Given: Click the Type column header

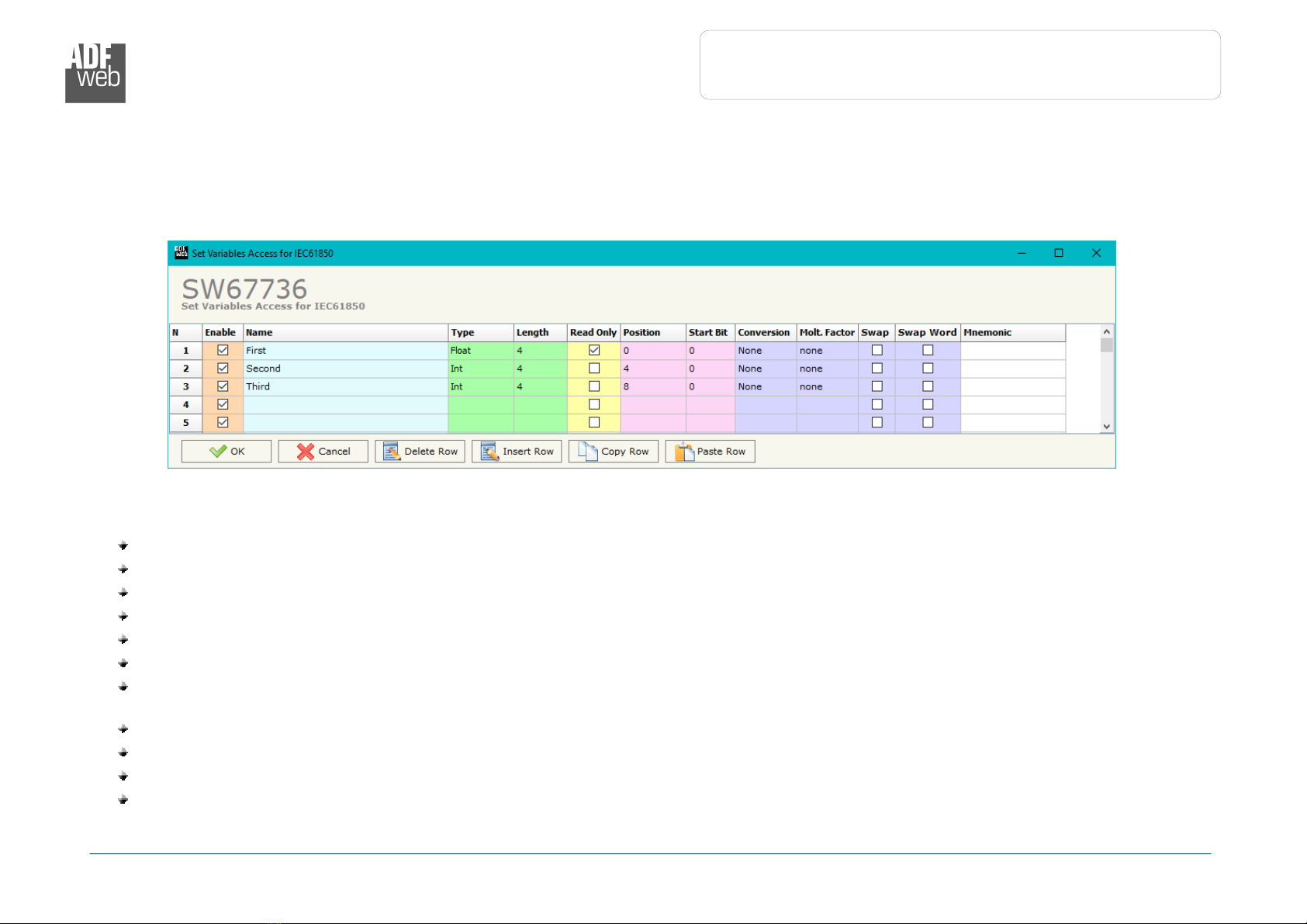Looking at the screenshot, I should coord(481,333).
